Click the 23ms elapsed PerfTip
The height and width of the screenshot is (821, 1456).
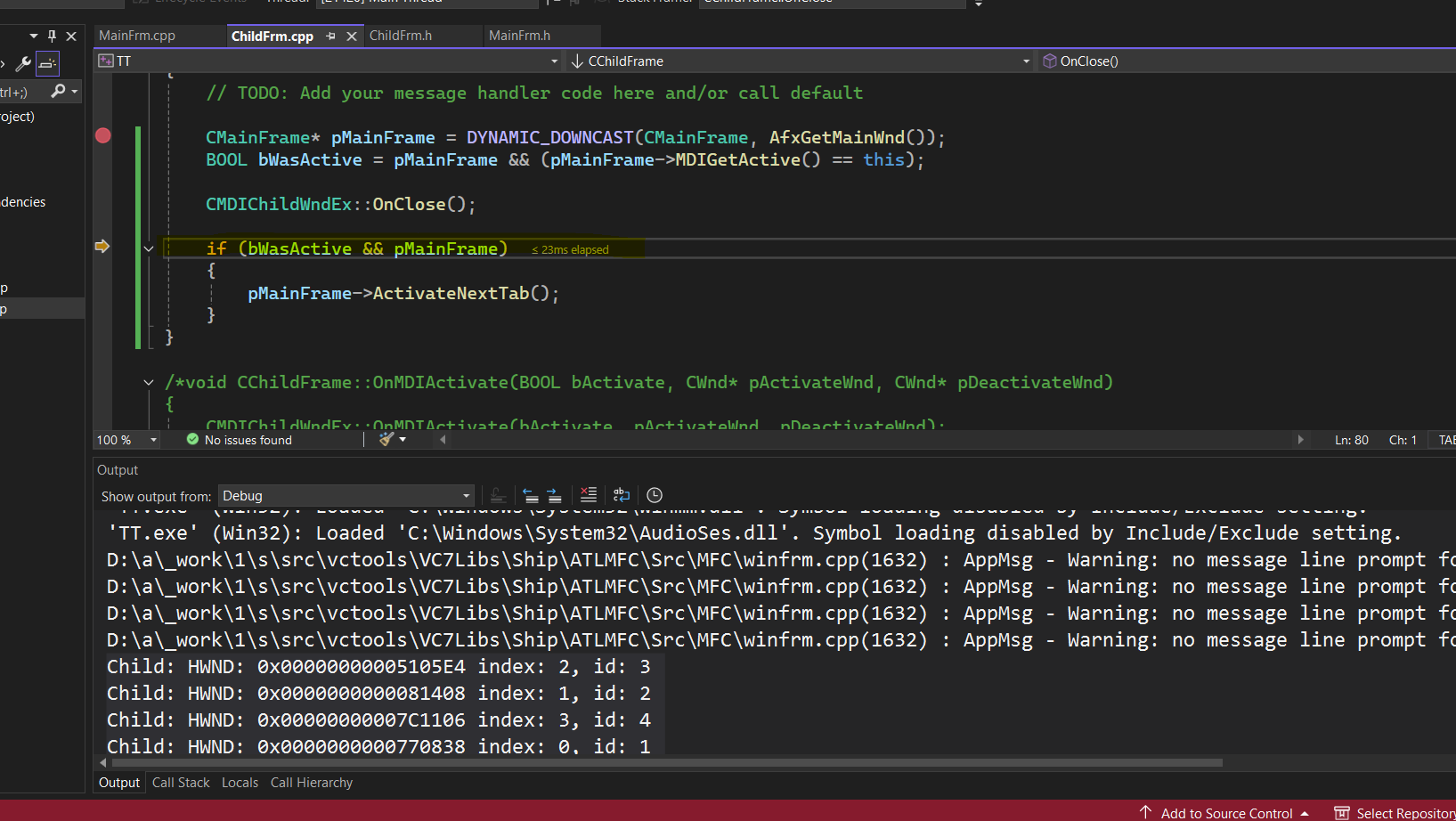(570, 250)
